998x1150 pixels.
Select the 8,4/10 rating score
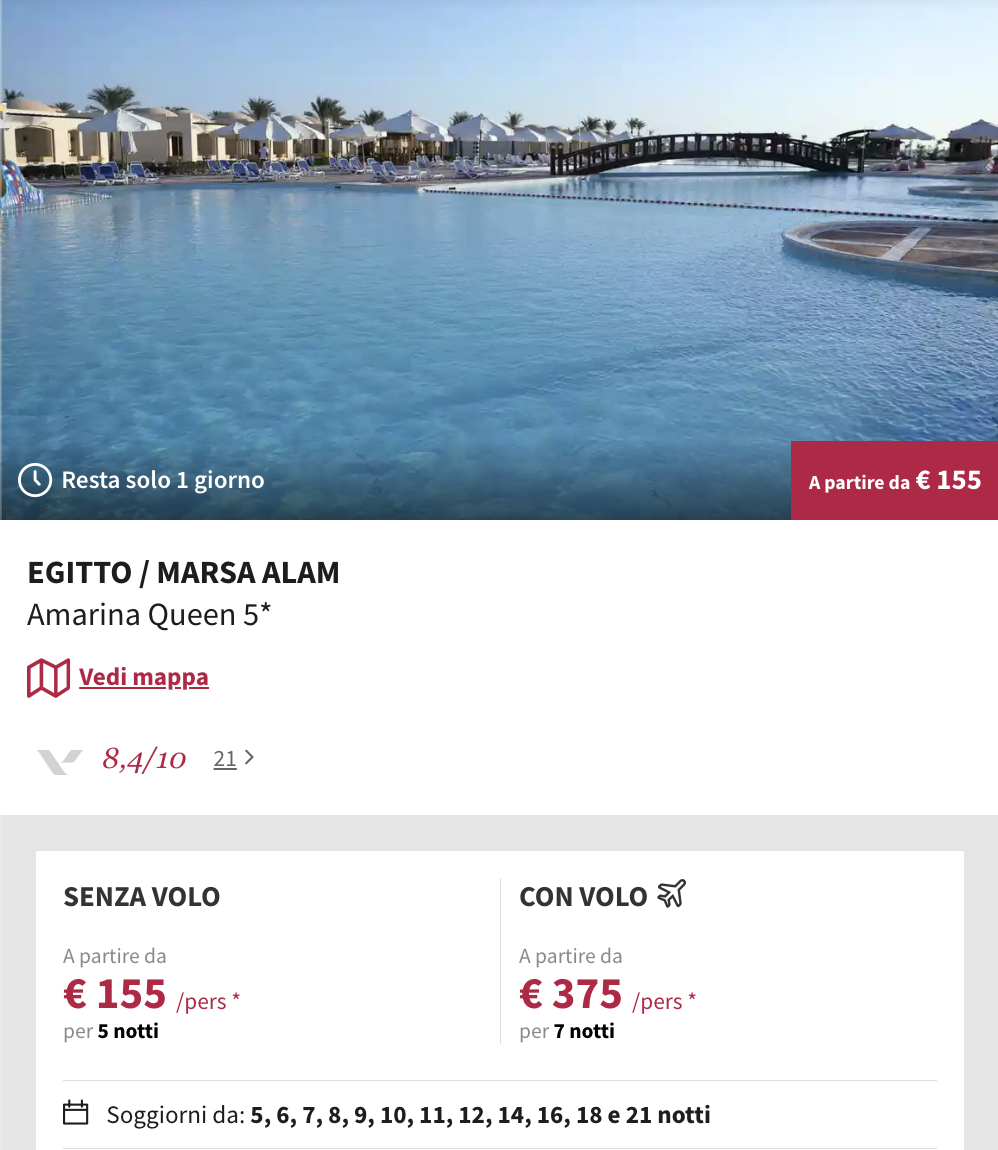click(x=143, y=757)
